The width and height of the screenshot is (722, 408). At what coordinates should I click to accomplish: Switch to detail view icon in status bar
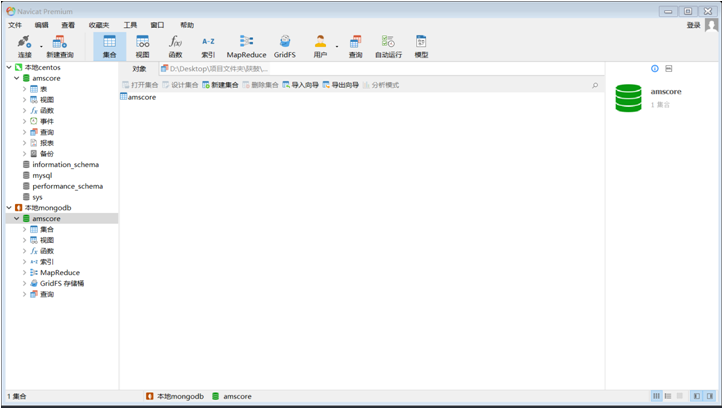(668, 396)
